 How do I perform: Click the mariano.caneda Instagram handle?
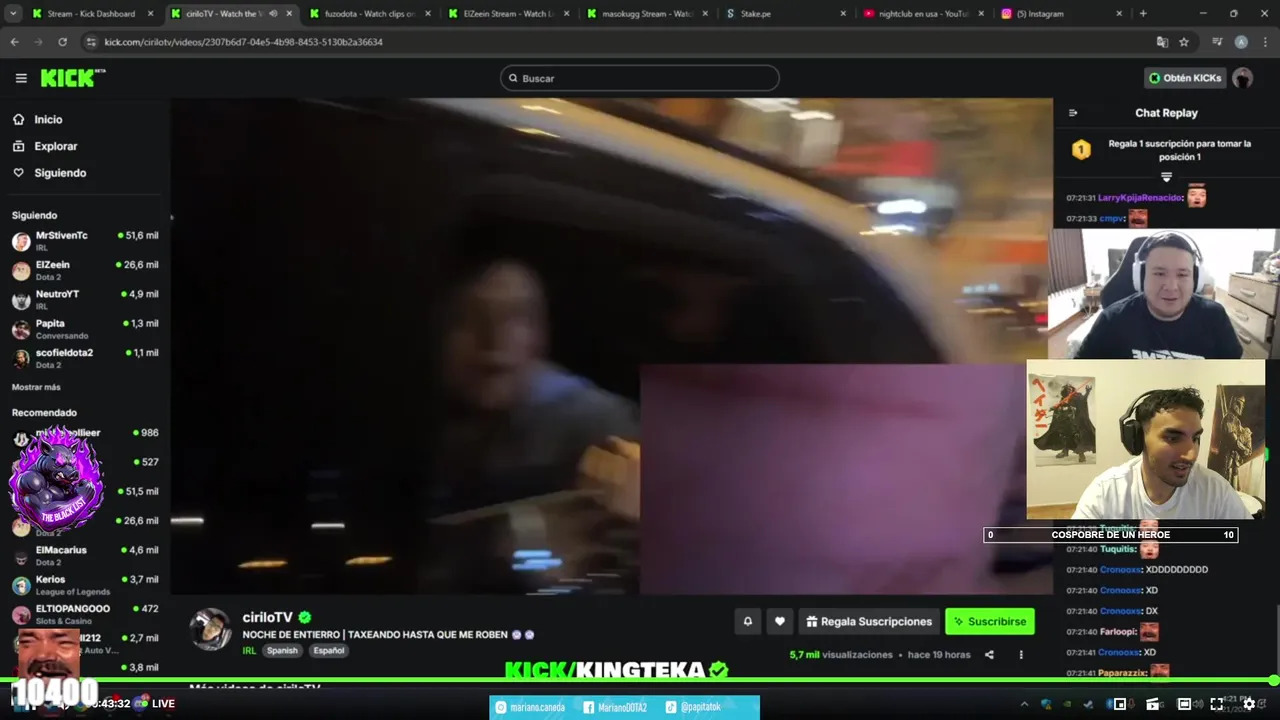coord(537,707)
